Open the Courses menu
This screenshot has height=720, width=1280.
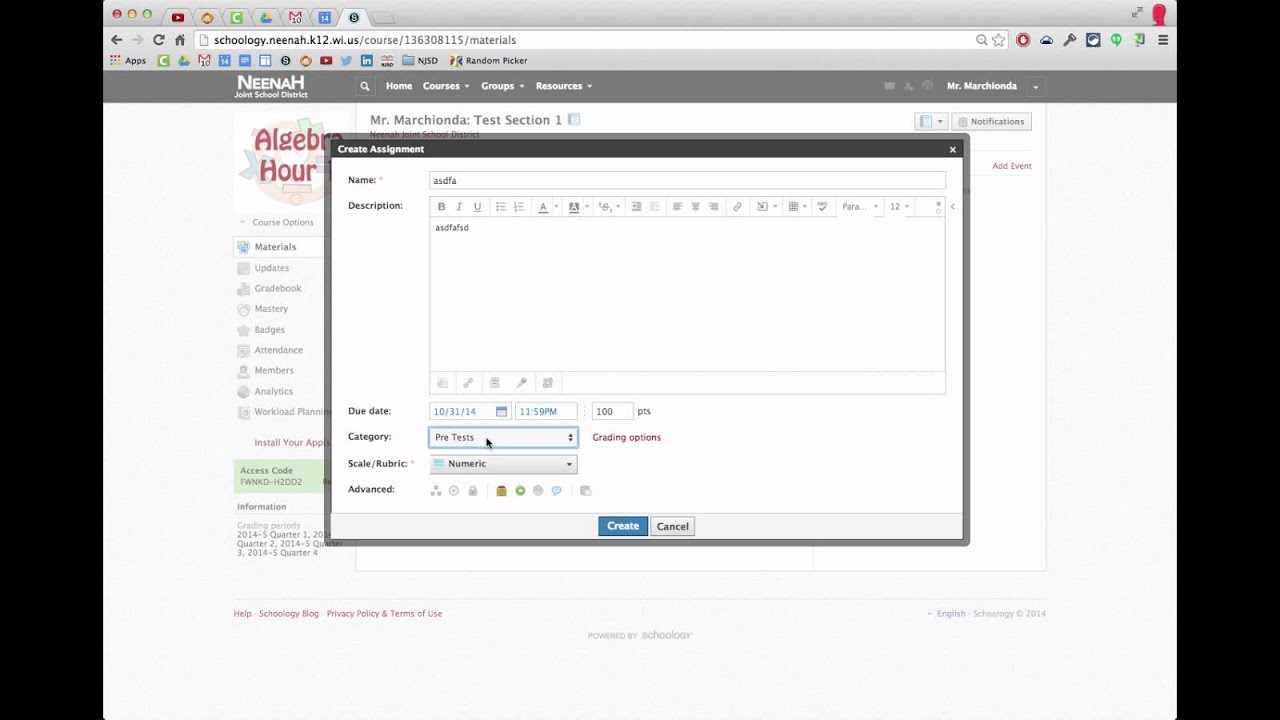pyautogui.click(x=446, y=86)
